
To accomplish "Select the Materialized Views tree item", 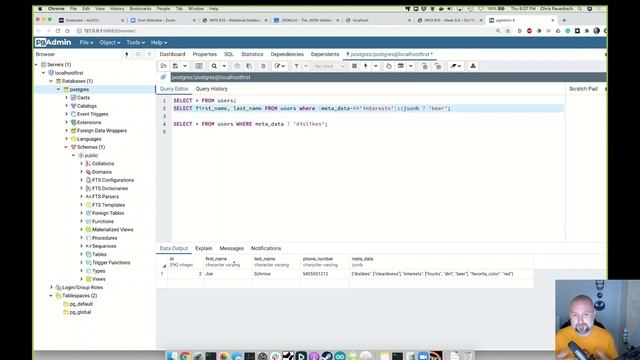I will click(112, 230).
